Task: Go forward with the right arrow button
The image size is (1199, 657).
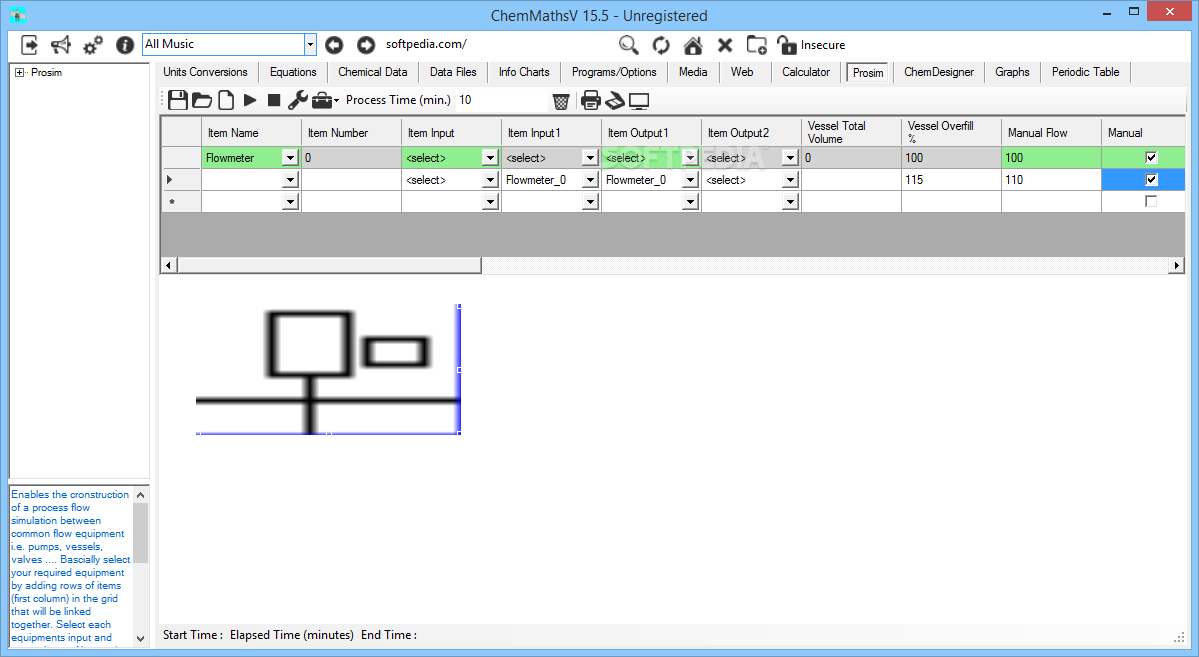Action: (x=366, y=45)
